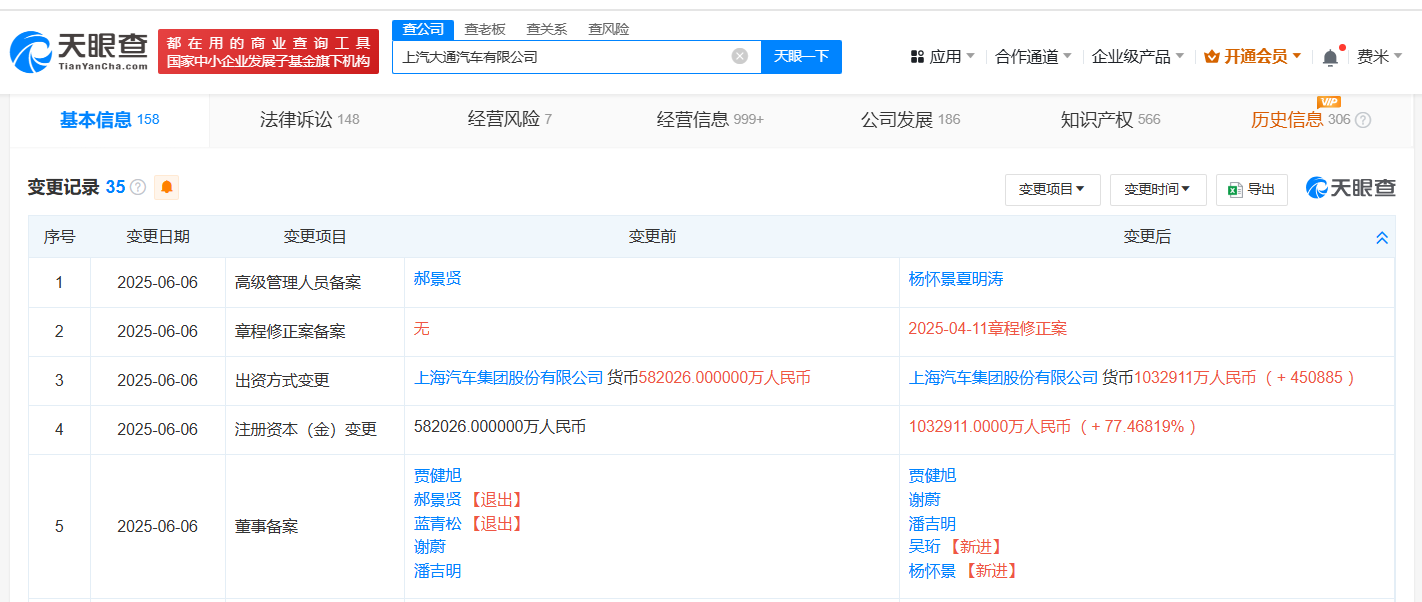1422x602 pixels.
Task: Click the help question mark next to 变更记录 35
Action: [138, 188]
